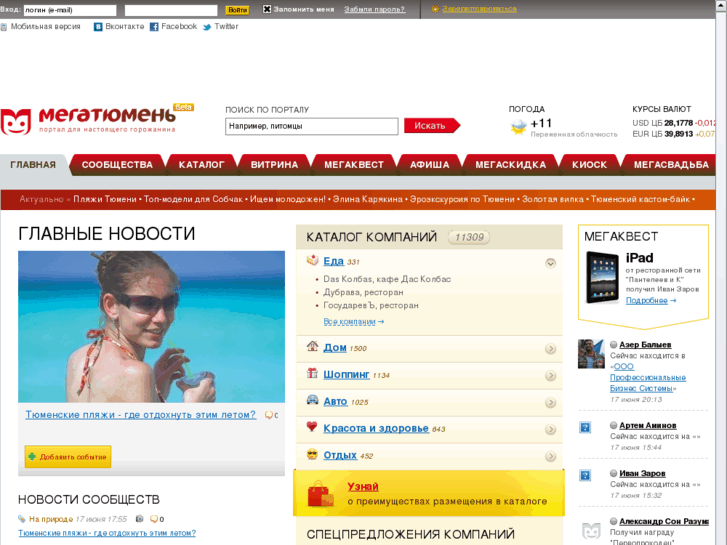Open the Мегасвадьба tab
Viewport: 727px width, 545px height.
(x=670, y=165)
